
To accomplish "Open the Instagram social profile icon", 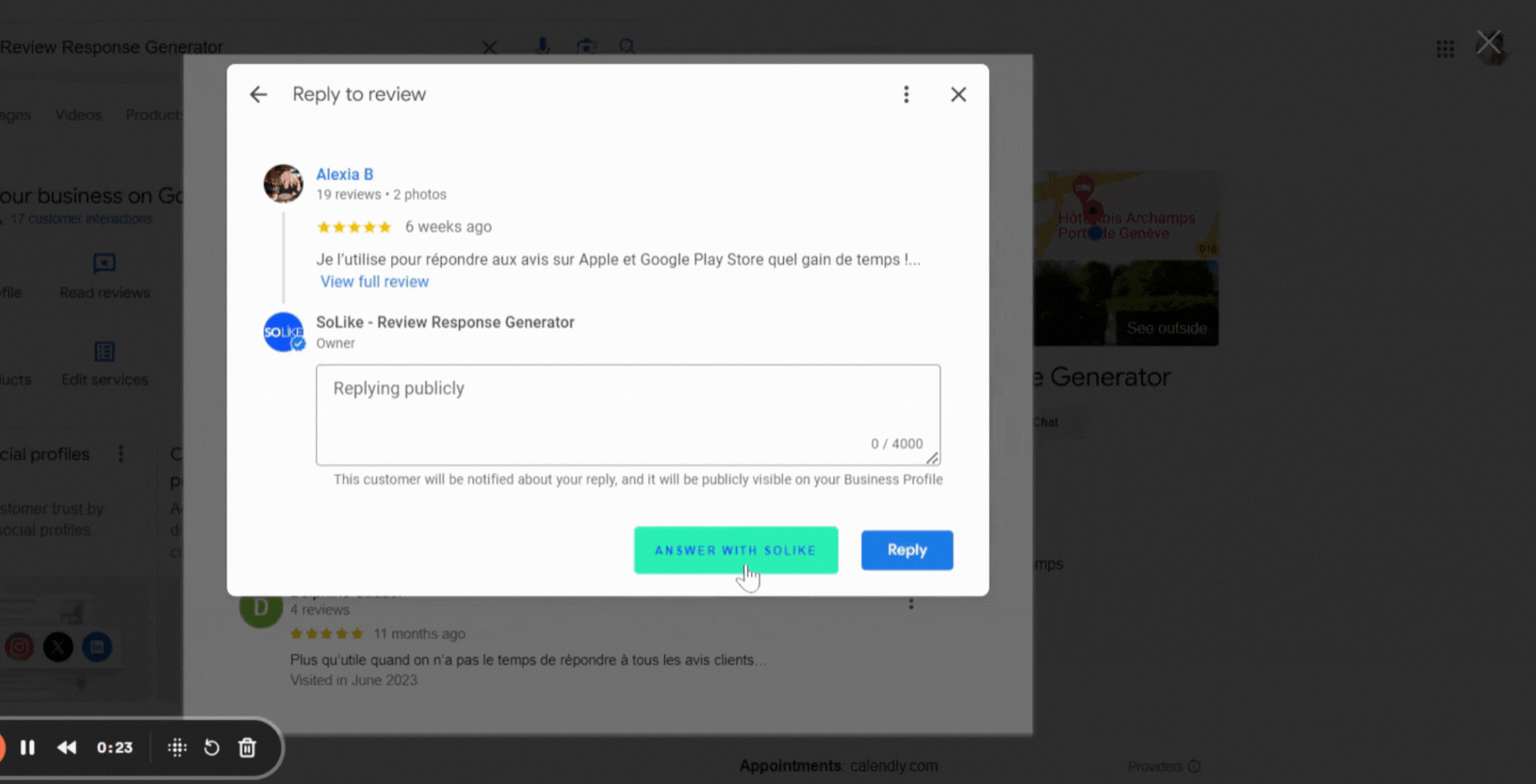I will click(20, 646).
